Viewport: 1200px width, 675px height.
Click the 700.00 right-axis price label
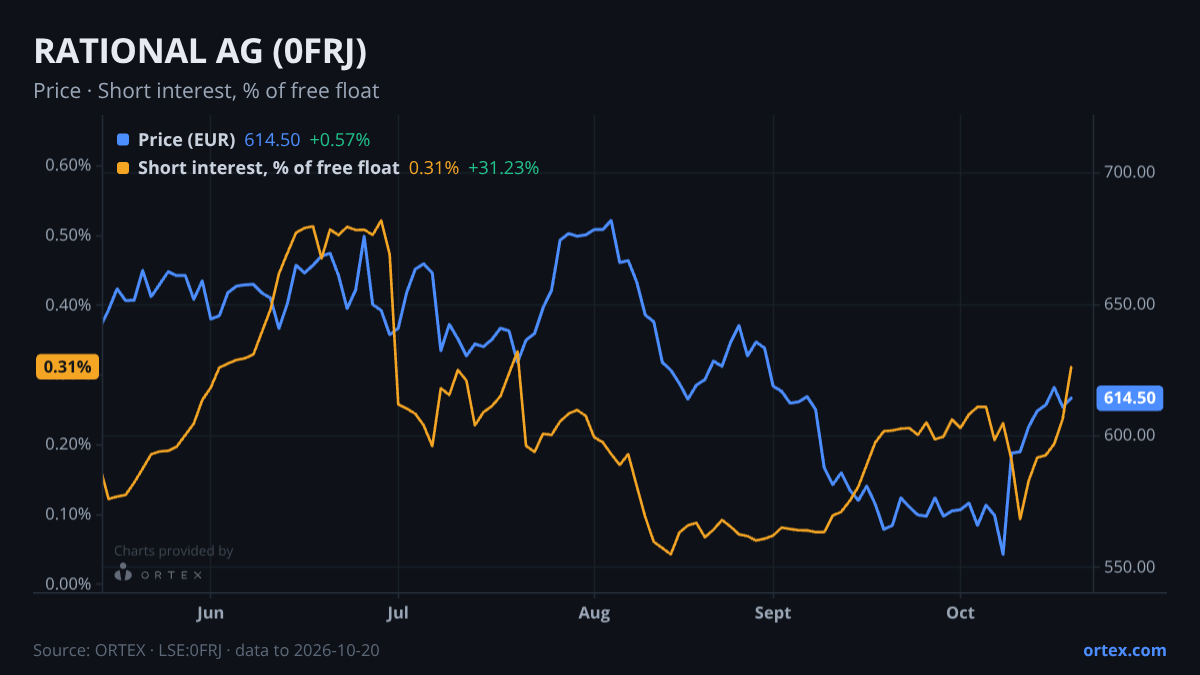(1130, 172)
